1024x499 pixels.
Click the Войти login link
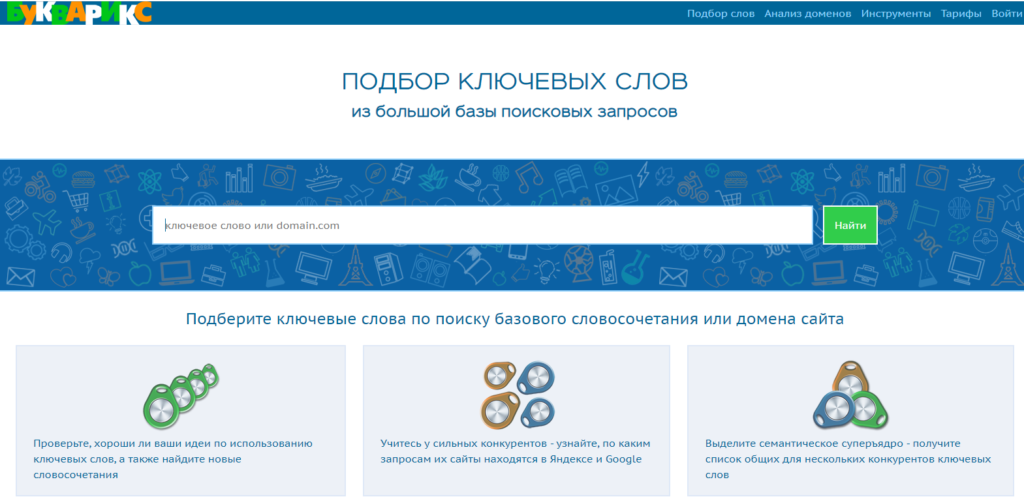point(1006,14)
